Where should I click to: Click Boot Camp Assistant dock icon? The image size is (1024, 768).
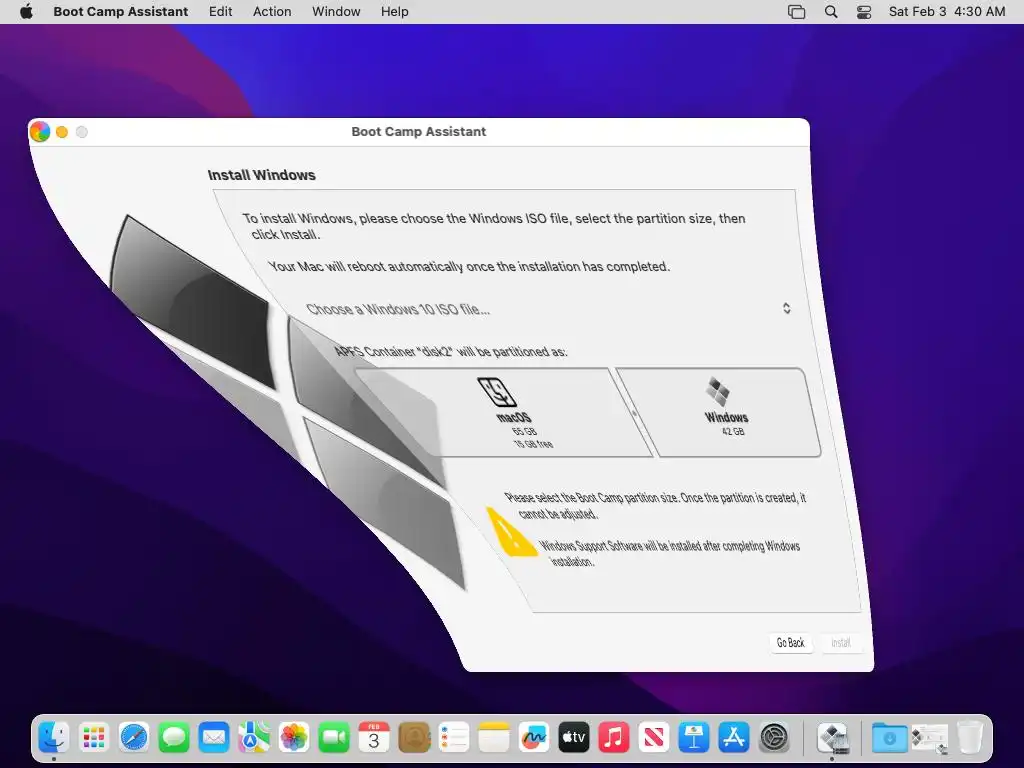[833, 738]
